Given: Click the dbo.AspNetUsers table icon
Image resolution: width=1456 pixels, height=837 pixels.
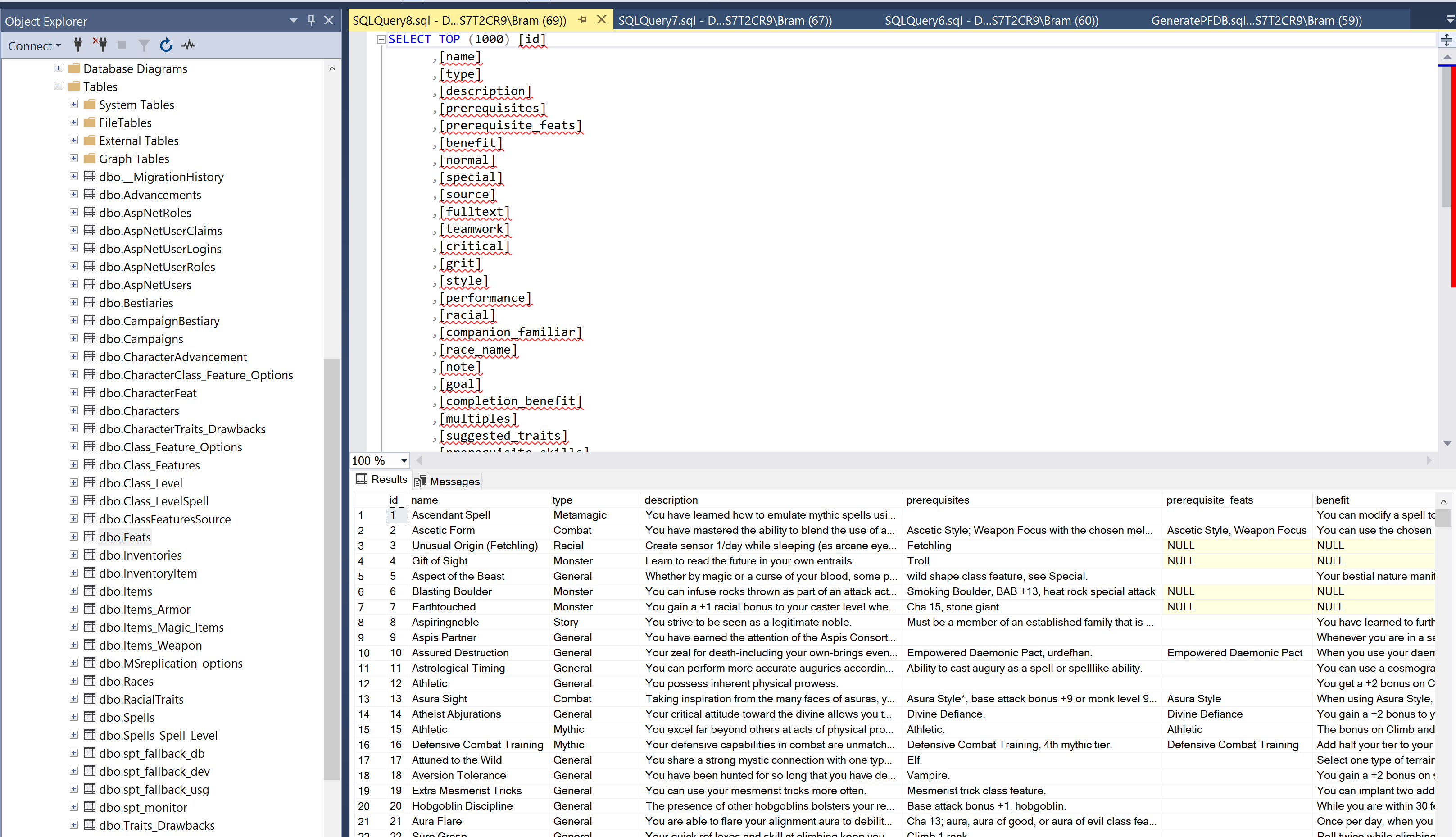Looking at the screenshot, I should pos(90,284).
